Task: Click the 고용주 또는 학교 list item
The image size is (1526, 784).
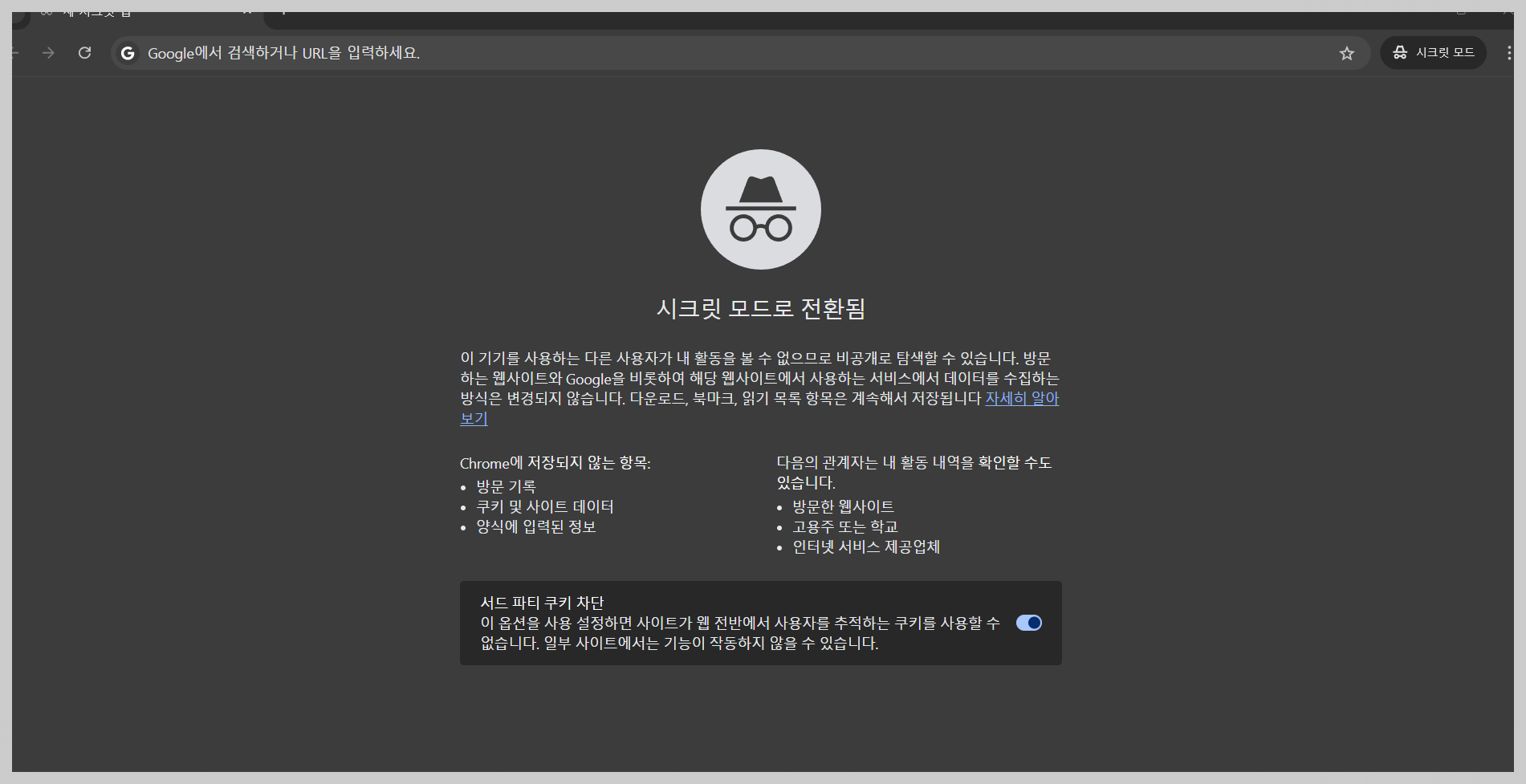Action: (844, 526)
